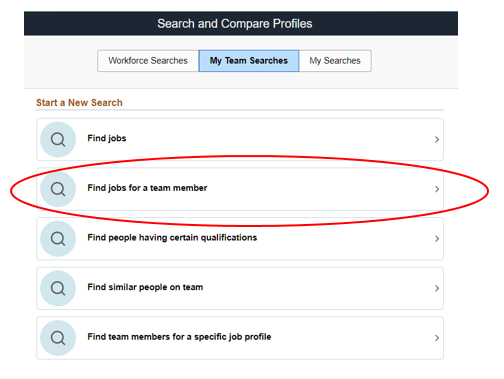Viewport: 504px width, 379px height.
Task: Select Find people having certain qualifications
Action: click(240, 239)
